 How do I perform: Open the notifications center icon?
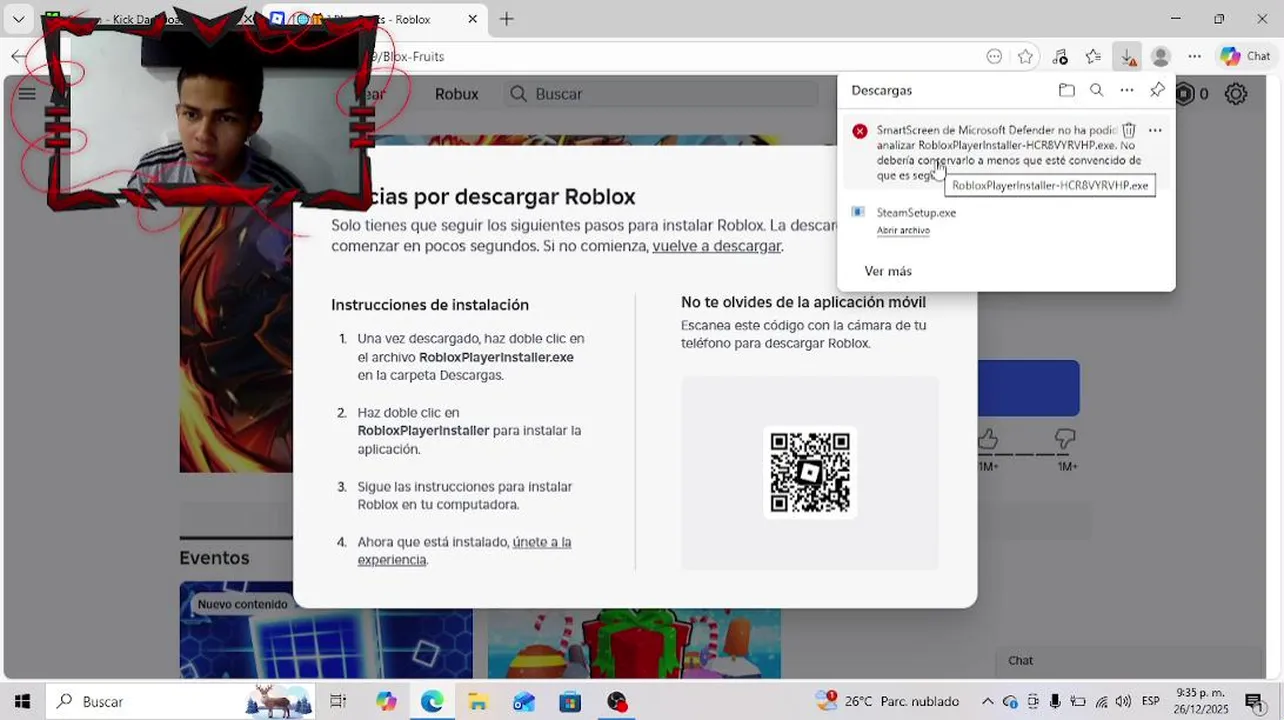(x=1254, y=702)
